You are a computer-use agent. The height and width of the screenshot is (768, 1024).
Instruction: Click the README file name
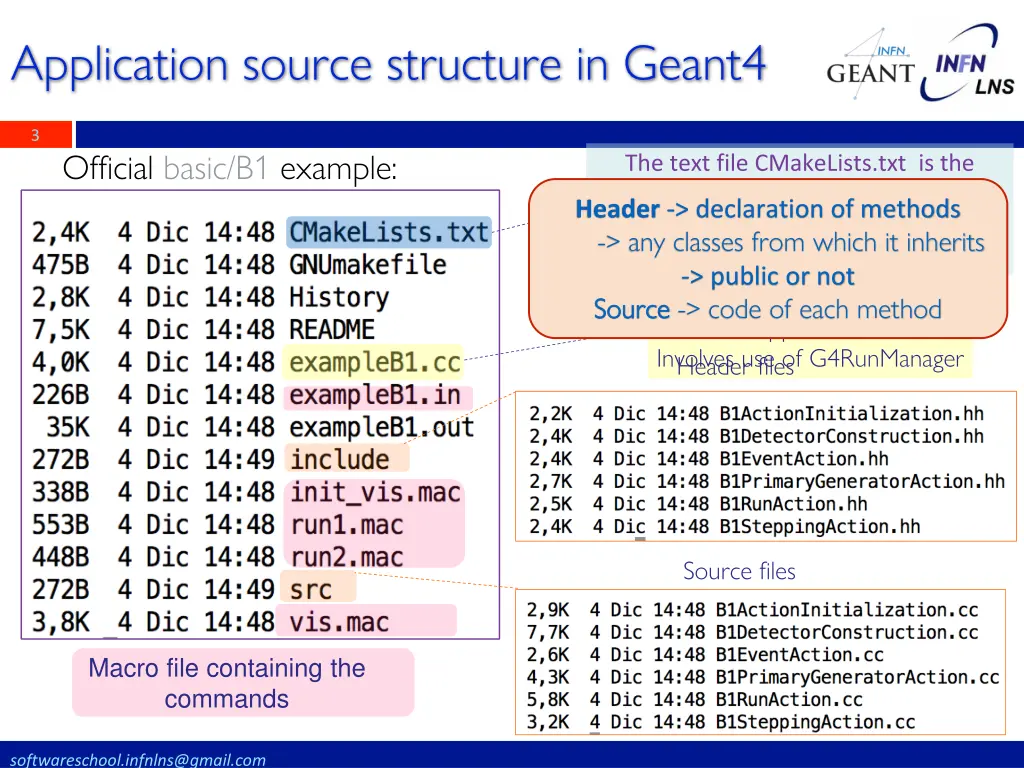coord(332,330)
